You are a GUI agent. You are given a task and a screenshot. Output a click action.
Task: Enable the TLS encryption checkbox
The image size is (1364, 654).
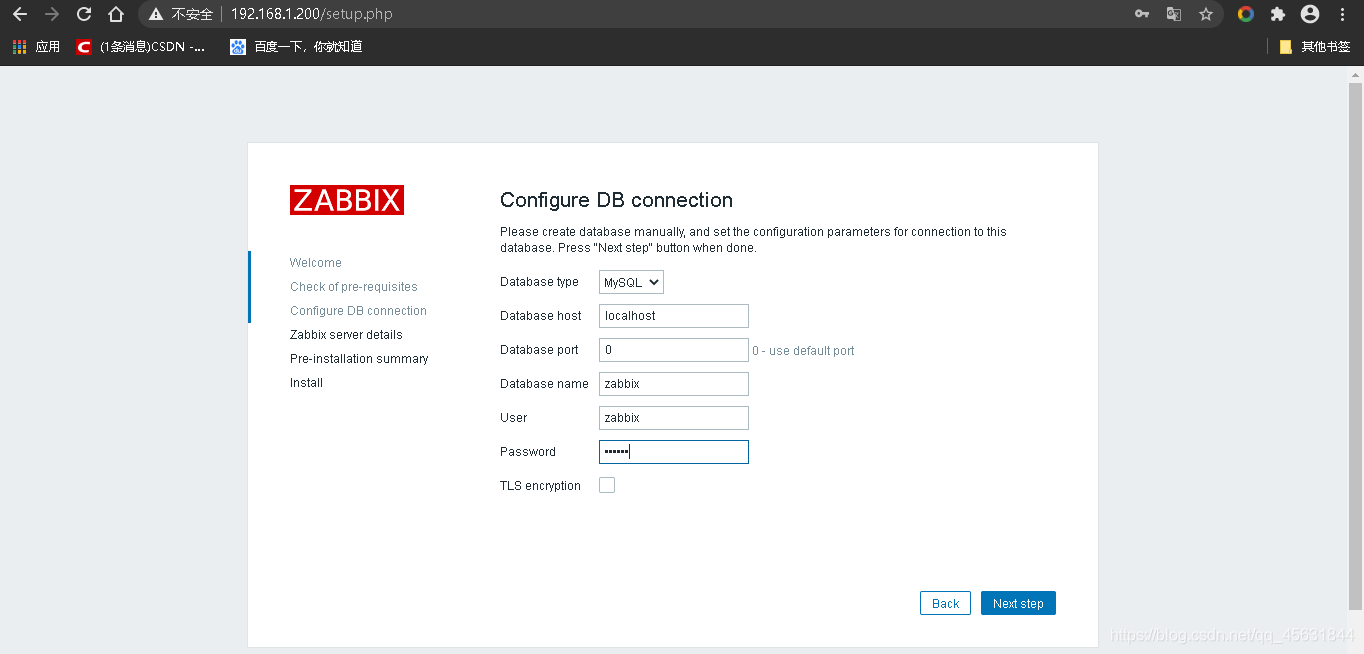coord(607,485)
